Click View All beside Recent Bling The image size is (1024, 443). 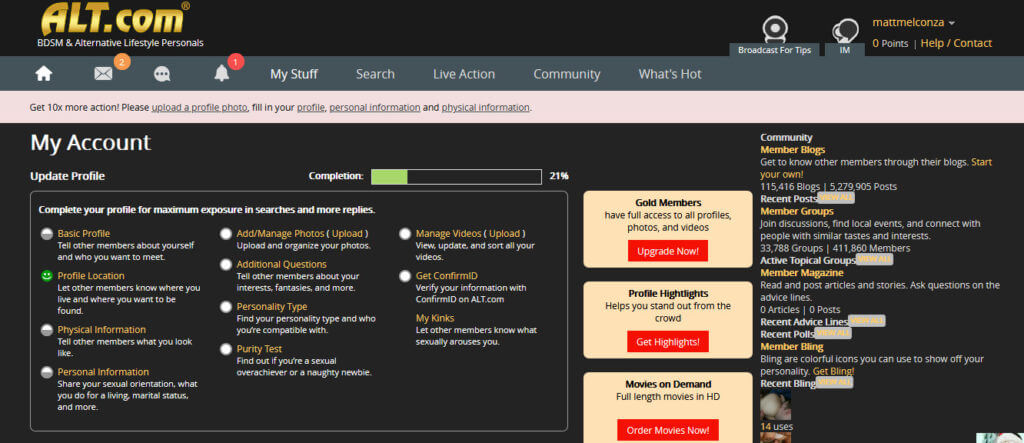[x=835, y=382]
